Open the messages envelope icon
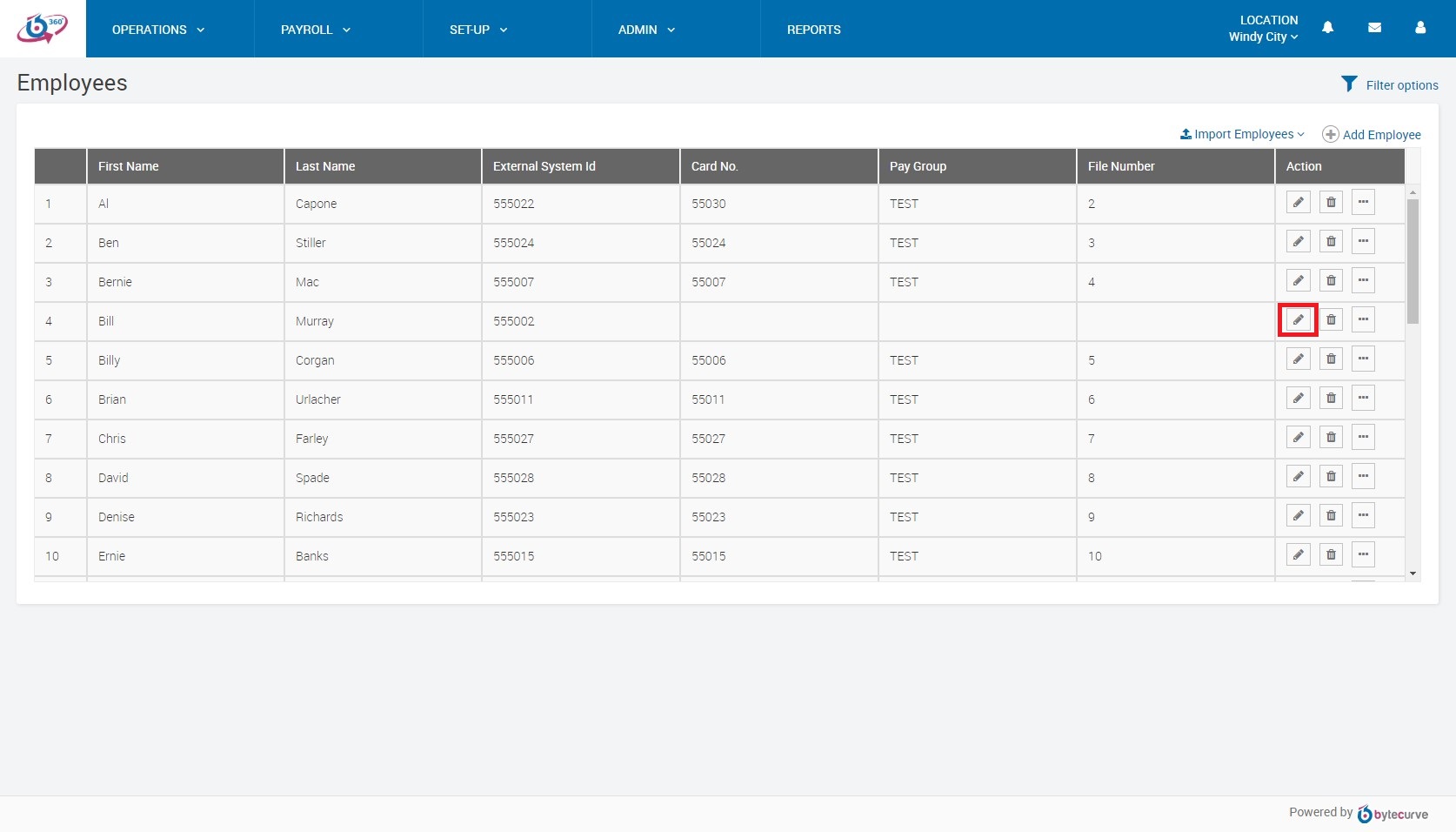 [1374, 28]
